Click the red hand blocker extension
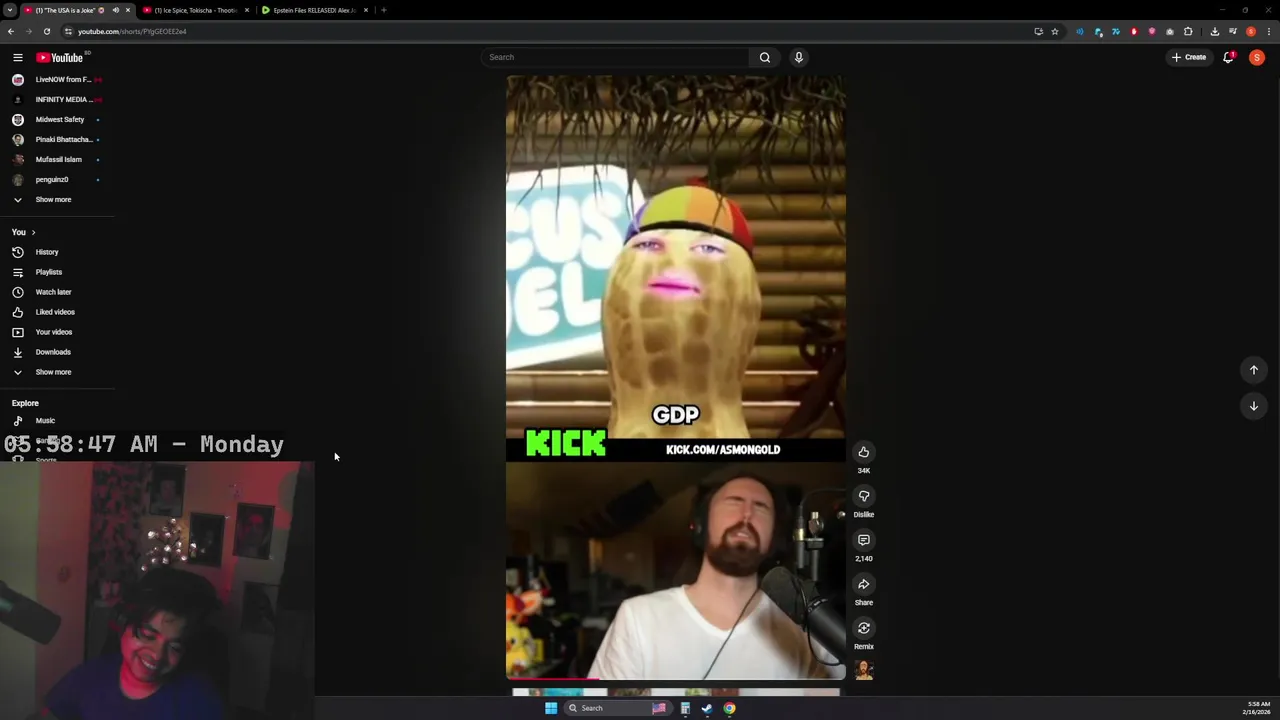The width and height of the screenshot is (1280, 720). click(x=1134, y=31)
